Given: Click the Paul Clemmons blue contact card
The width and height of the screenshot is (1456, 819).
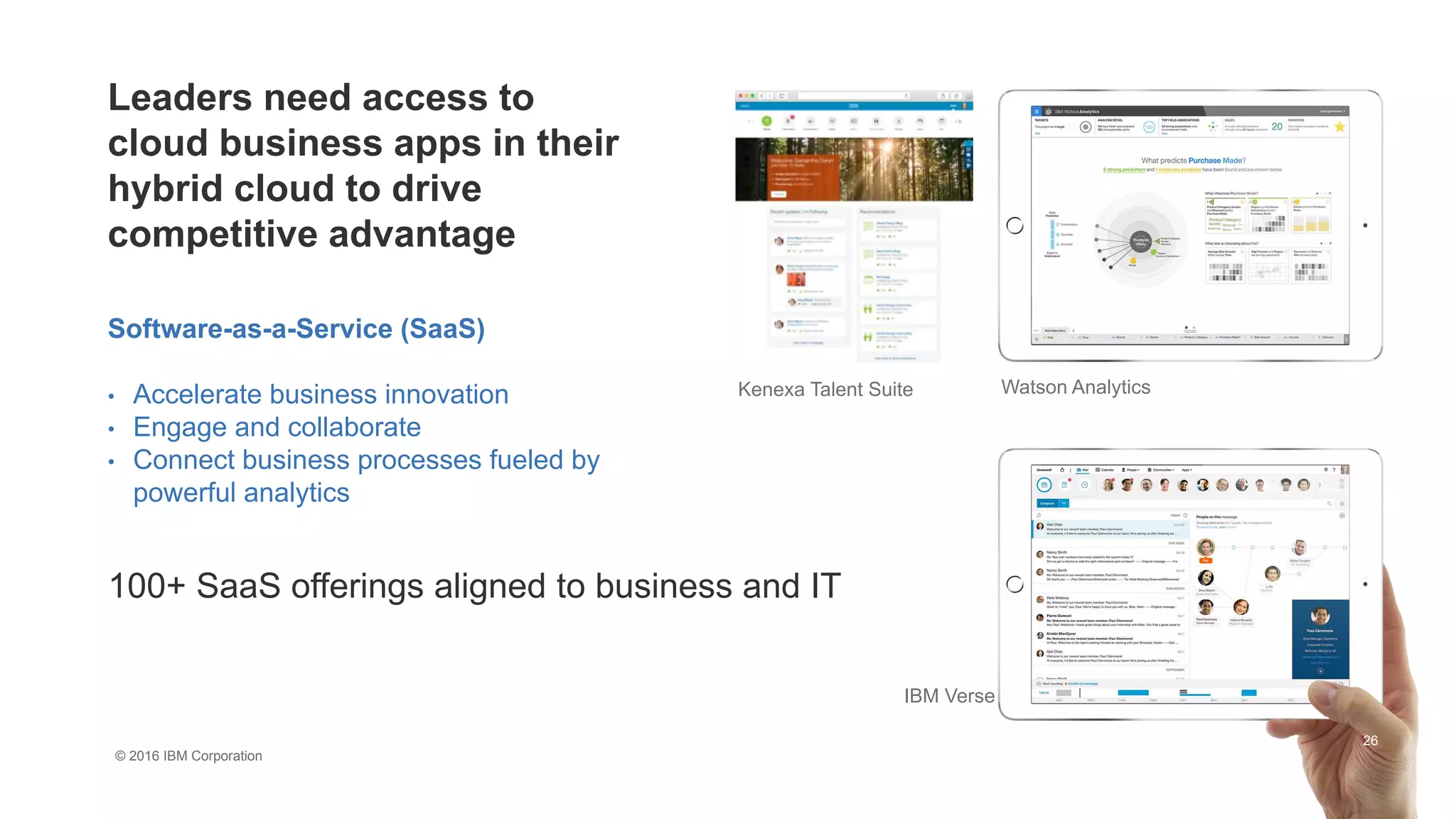Looking at the screenshot, I should point(1320,639).
